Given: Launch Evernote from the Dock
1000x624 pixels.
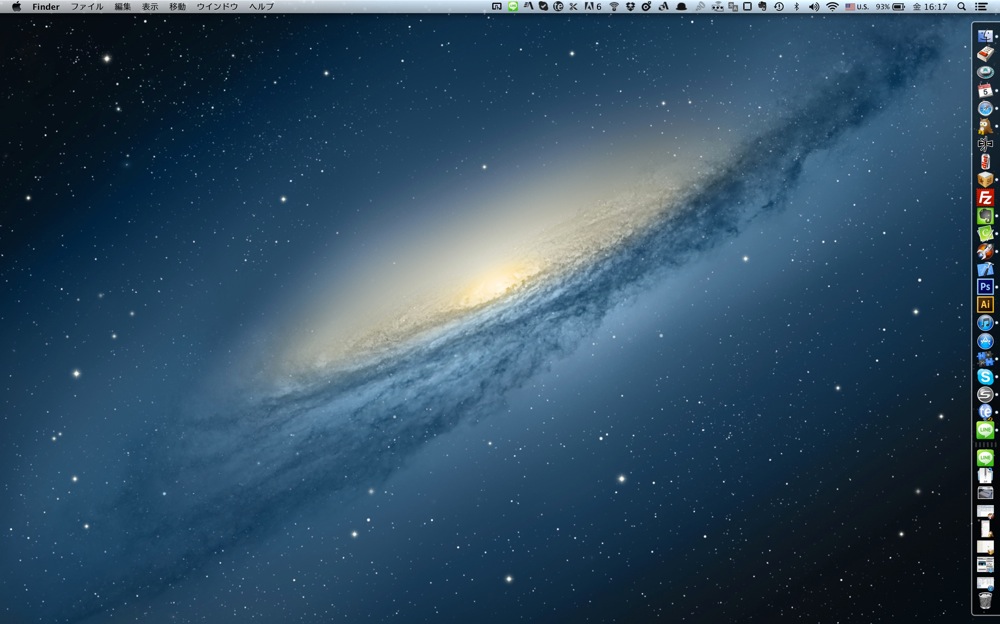Looking at the screenshot, I should 985,215.
